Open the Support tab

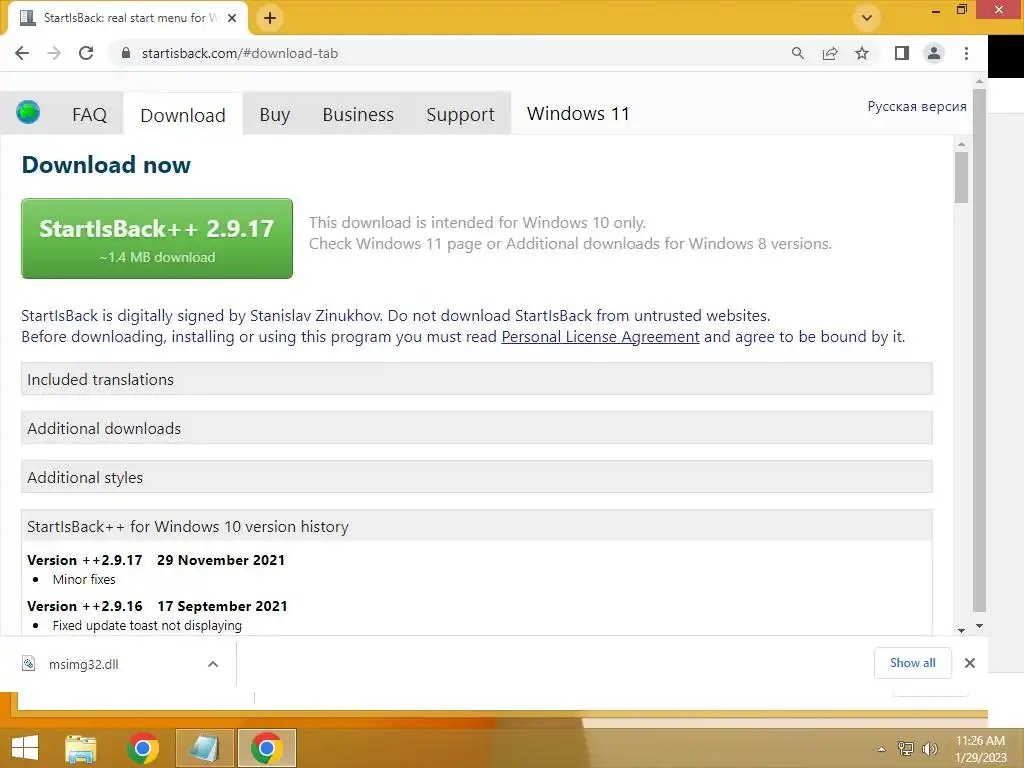(x=460, y=115)
